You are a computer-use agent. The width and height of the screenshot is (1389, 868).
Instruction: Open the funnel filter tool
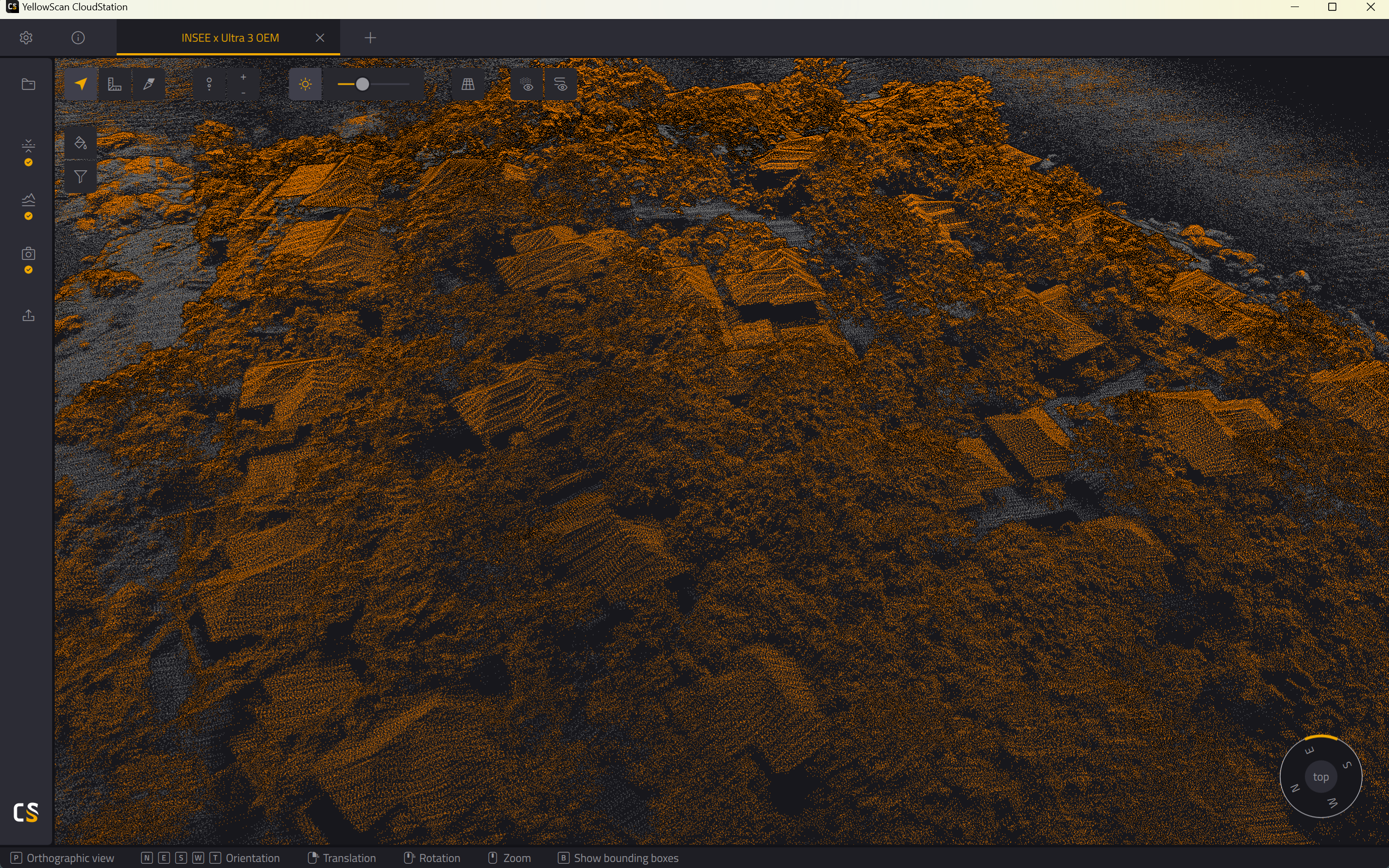81,177
